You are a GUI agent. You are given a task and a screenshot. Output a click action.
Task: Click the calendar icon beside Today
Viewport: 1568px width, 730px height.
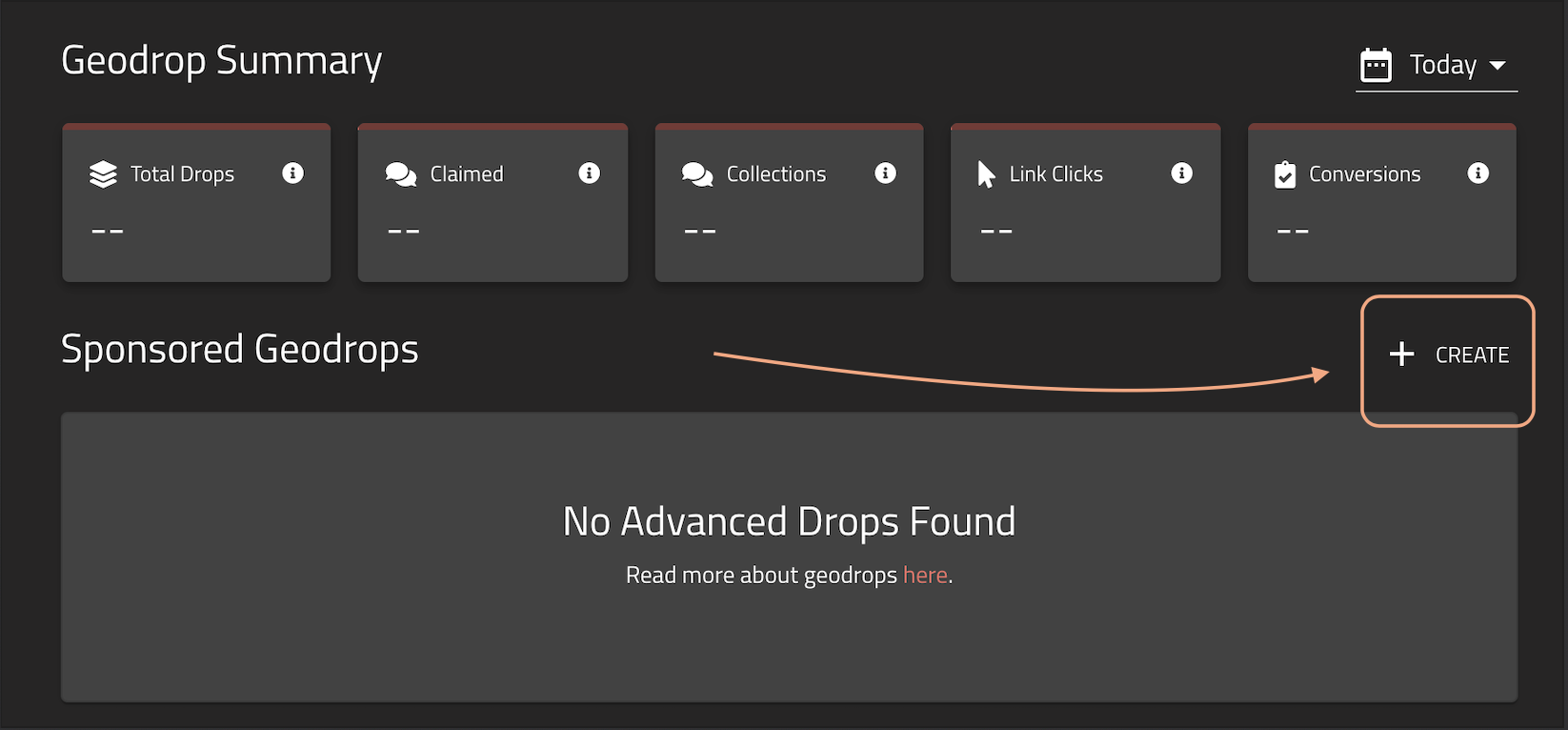[1376, 65]
